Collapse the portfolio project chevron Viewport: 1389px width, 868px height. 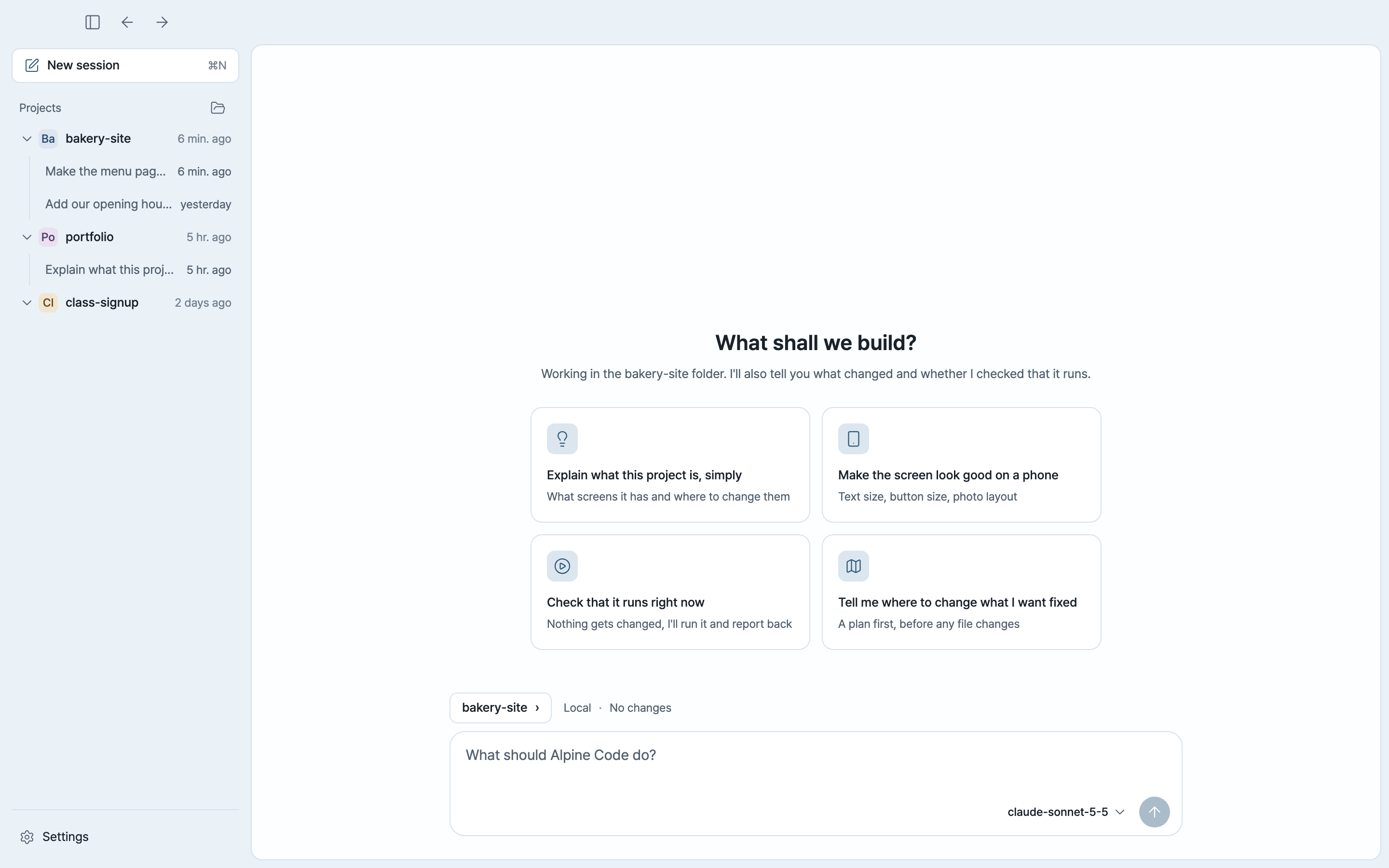[x=27, y=237]
